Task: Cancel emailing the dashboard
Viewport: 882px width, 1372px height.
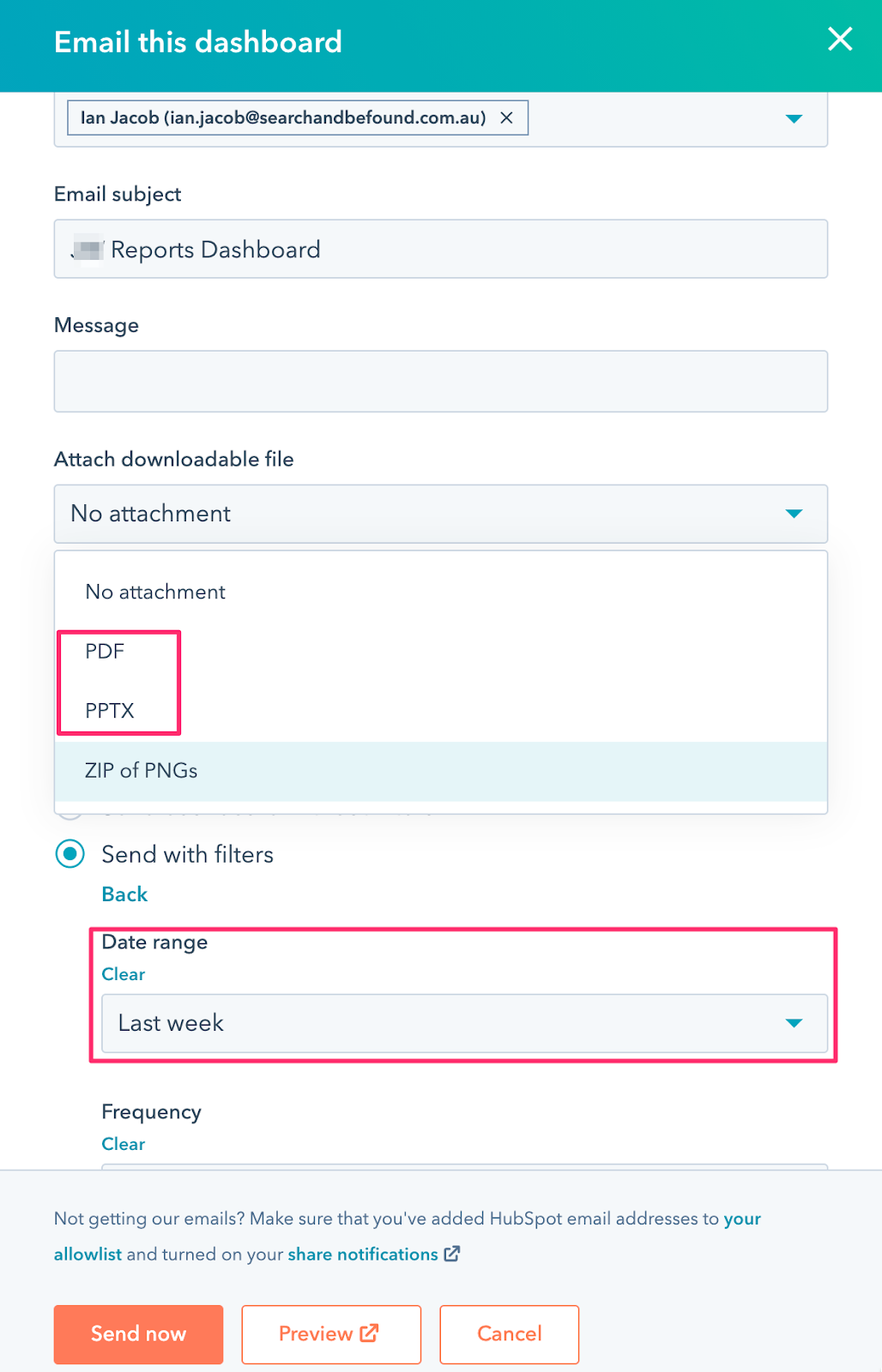Action: click(x=509, y=1333)
